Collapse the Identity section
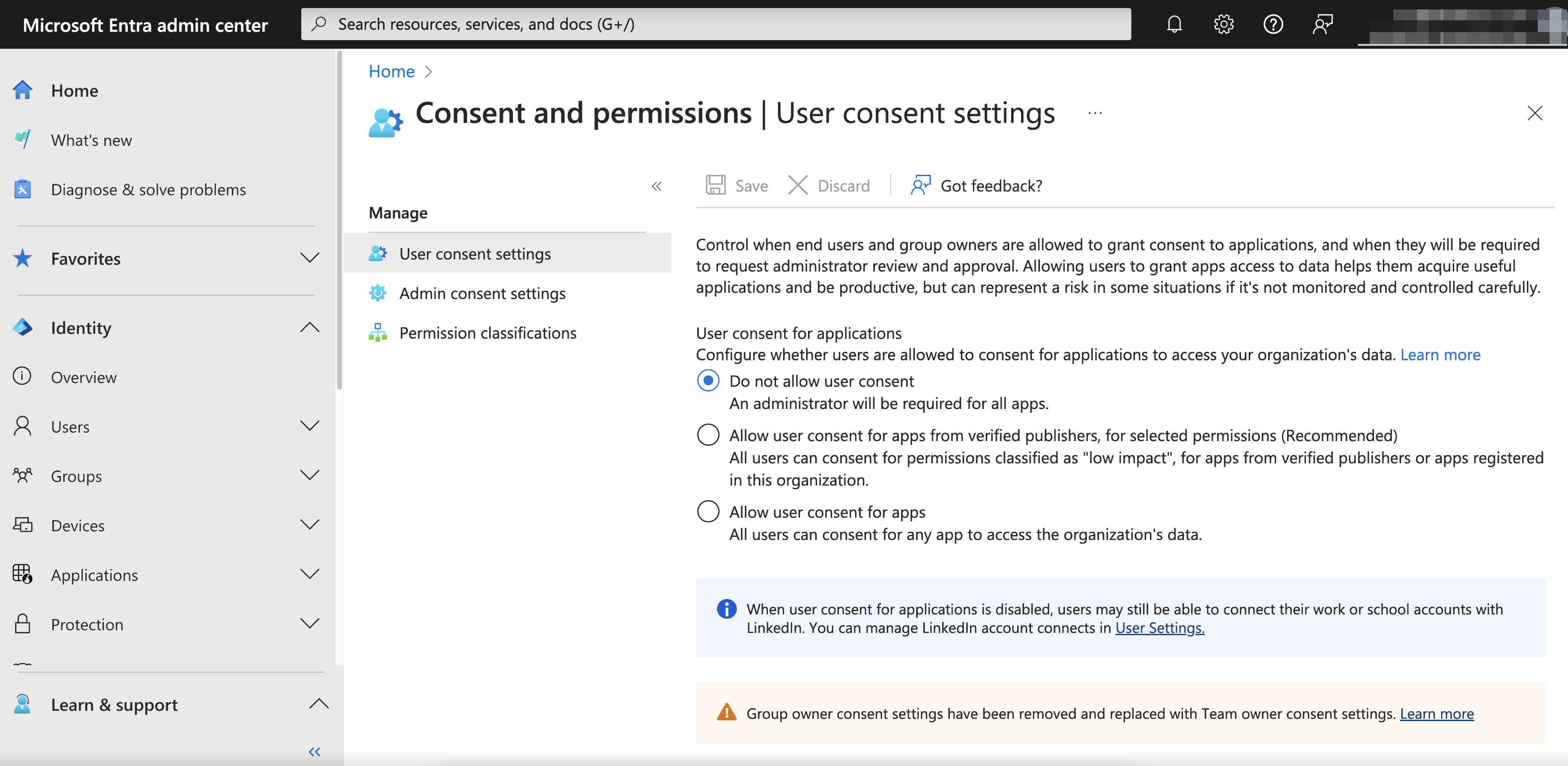Viewport: 1568px width, 766px height. coord(310,327)
